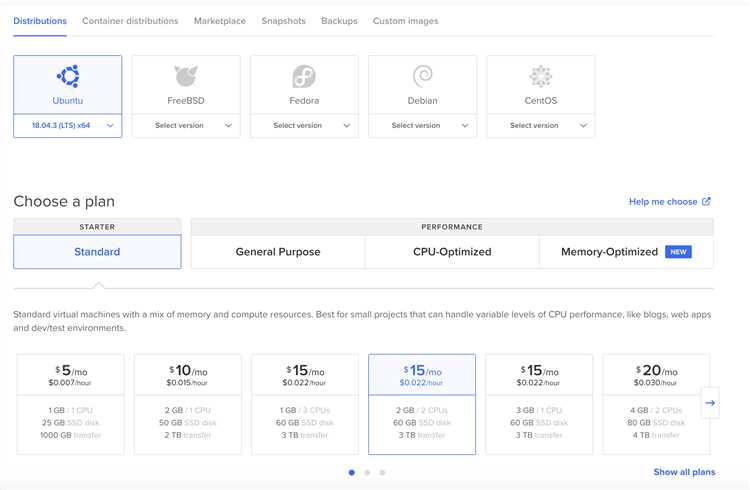Switch to the Container distributions tab

tap(130, 21)
